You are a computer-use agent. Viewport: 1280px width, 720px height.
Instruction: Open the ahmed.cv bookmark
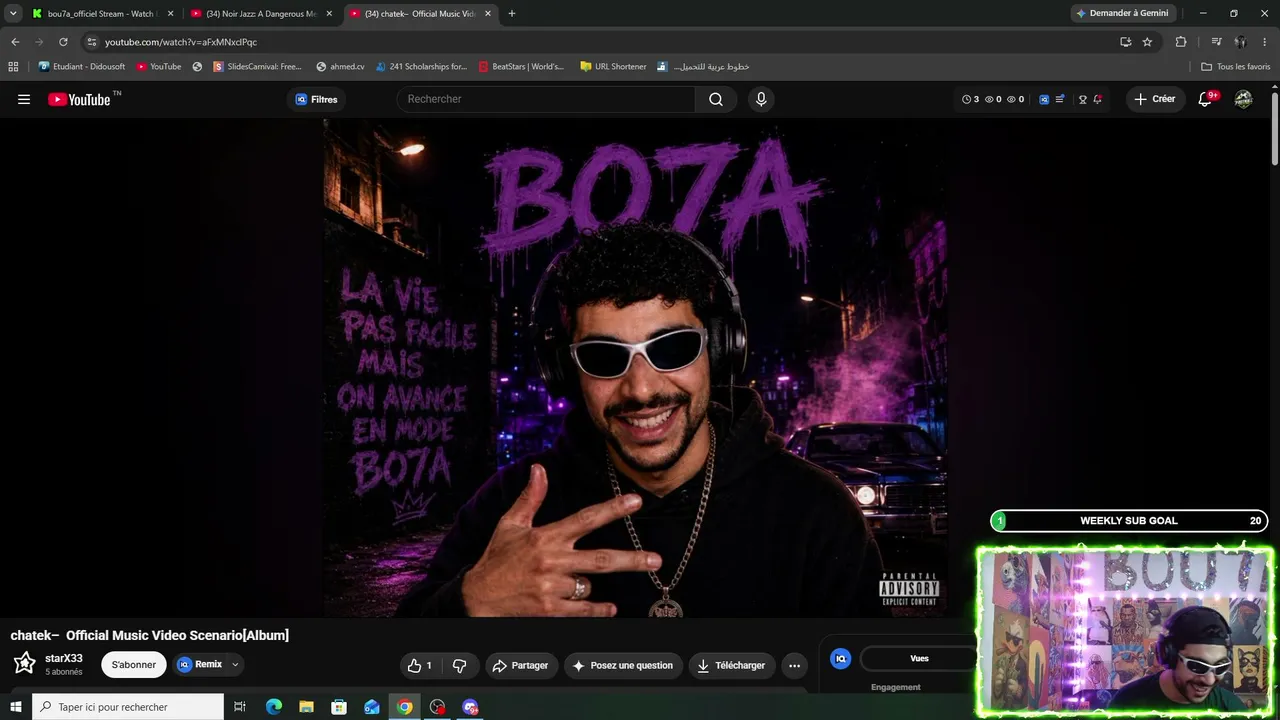pos(340,67)
